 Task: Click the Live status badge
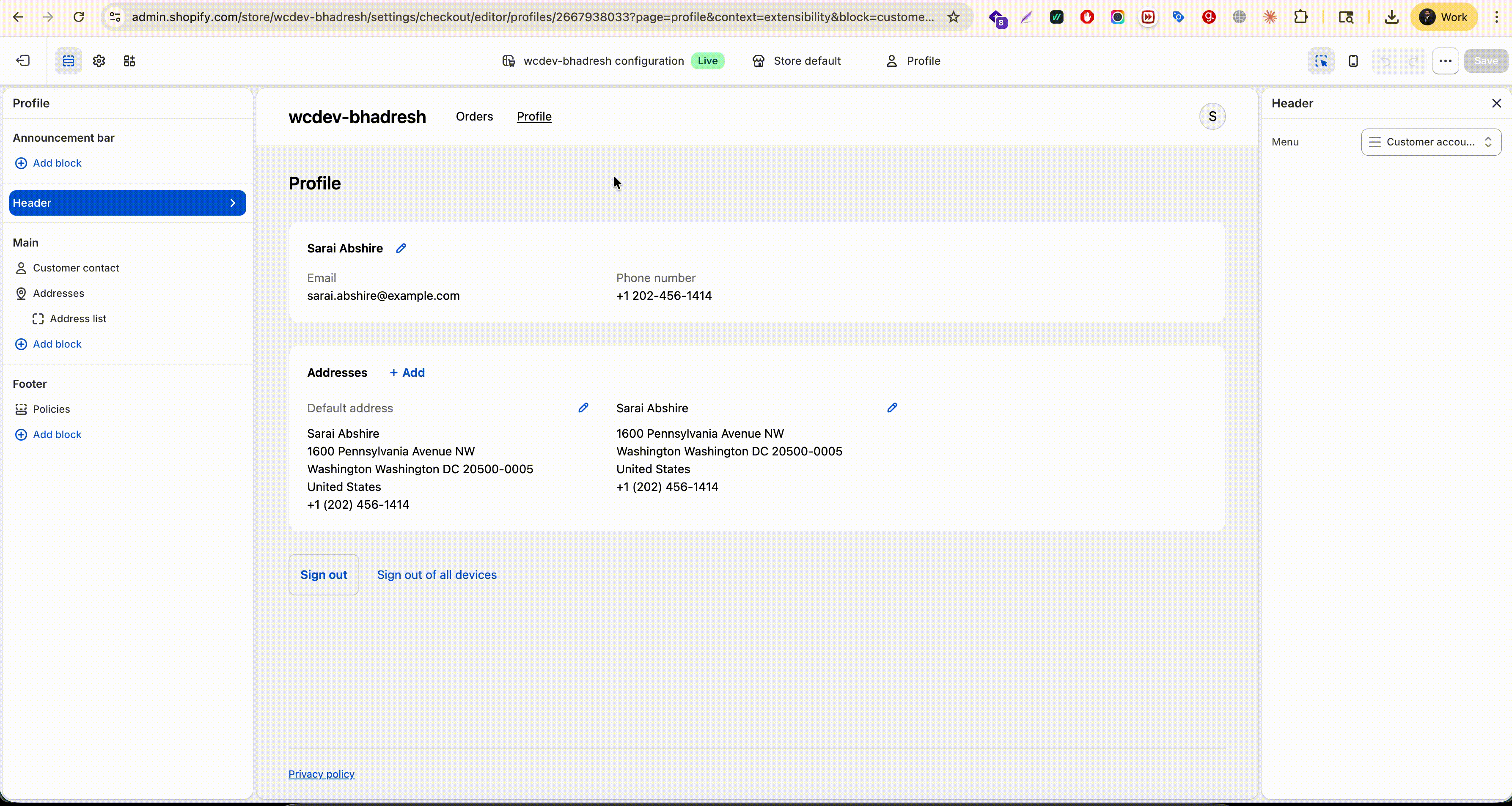click(x=707, y=61)
